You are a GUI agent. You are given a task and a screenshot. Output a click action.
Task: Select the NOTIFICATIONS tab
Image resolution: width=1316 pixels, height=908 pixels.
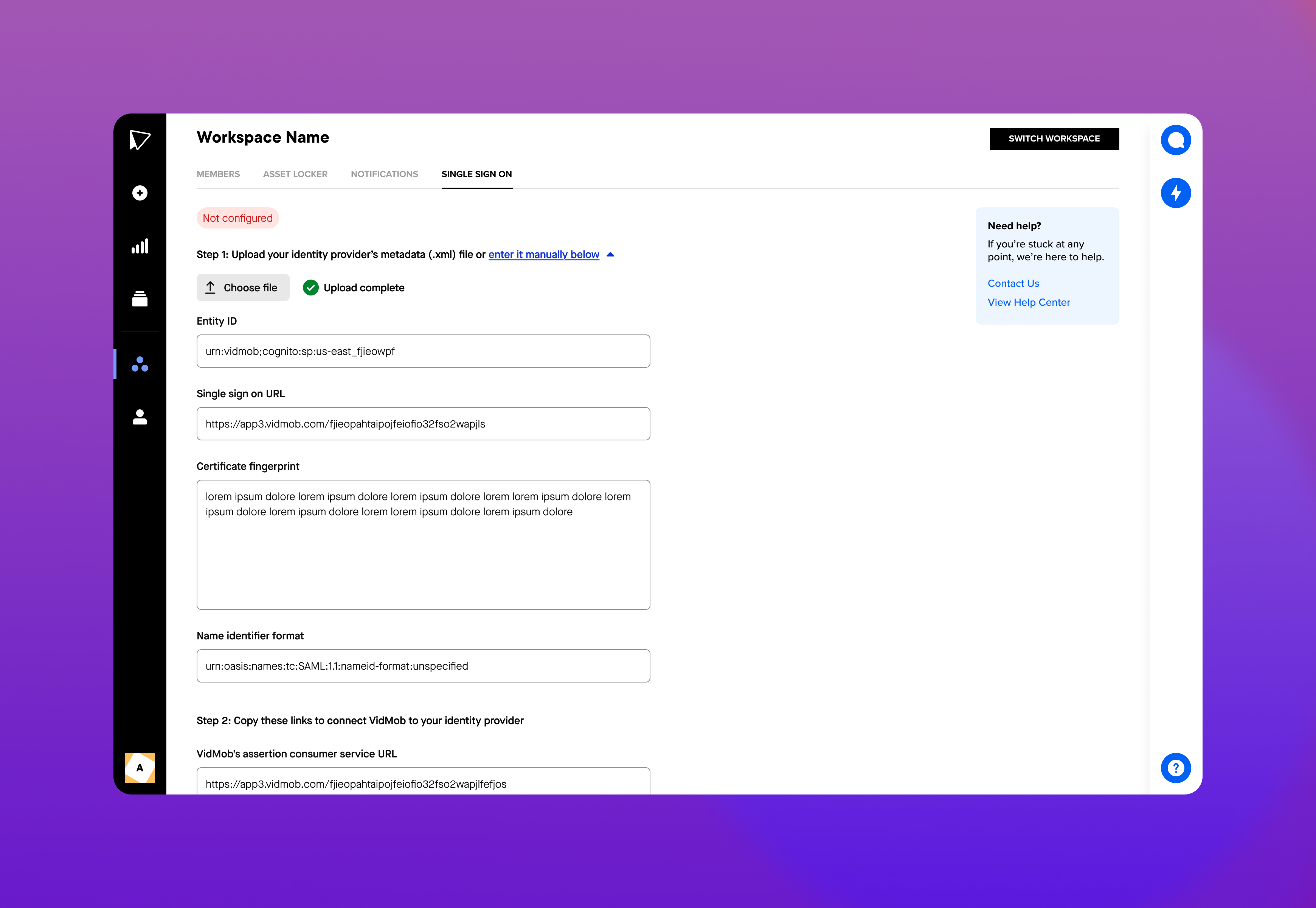tap(384, 174)
